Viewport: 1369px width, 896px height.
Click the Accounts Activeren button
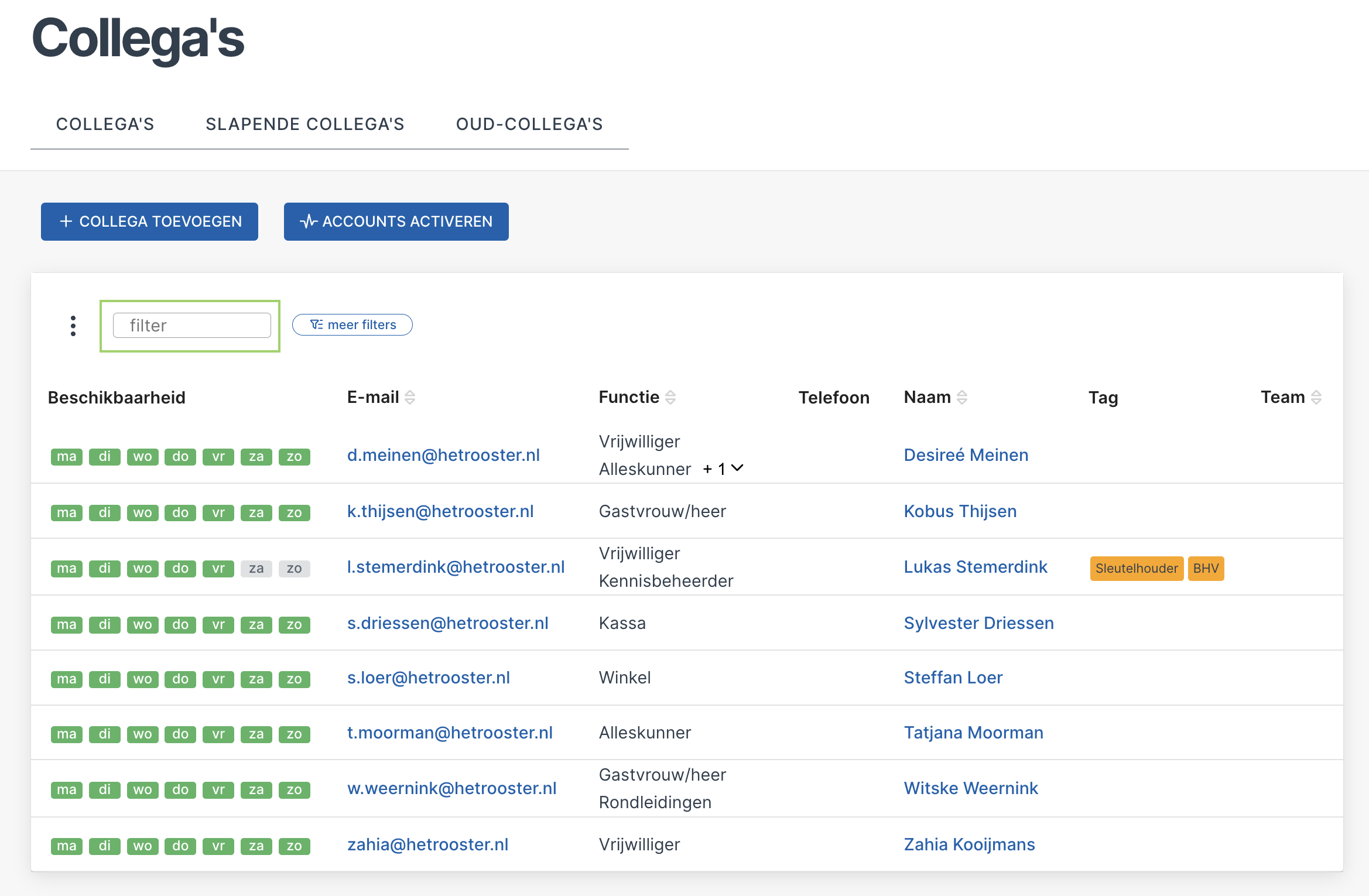[396, 221]
